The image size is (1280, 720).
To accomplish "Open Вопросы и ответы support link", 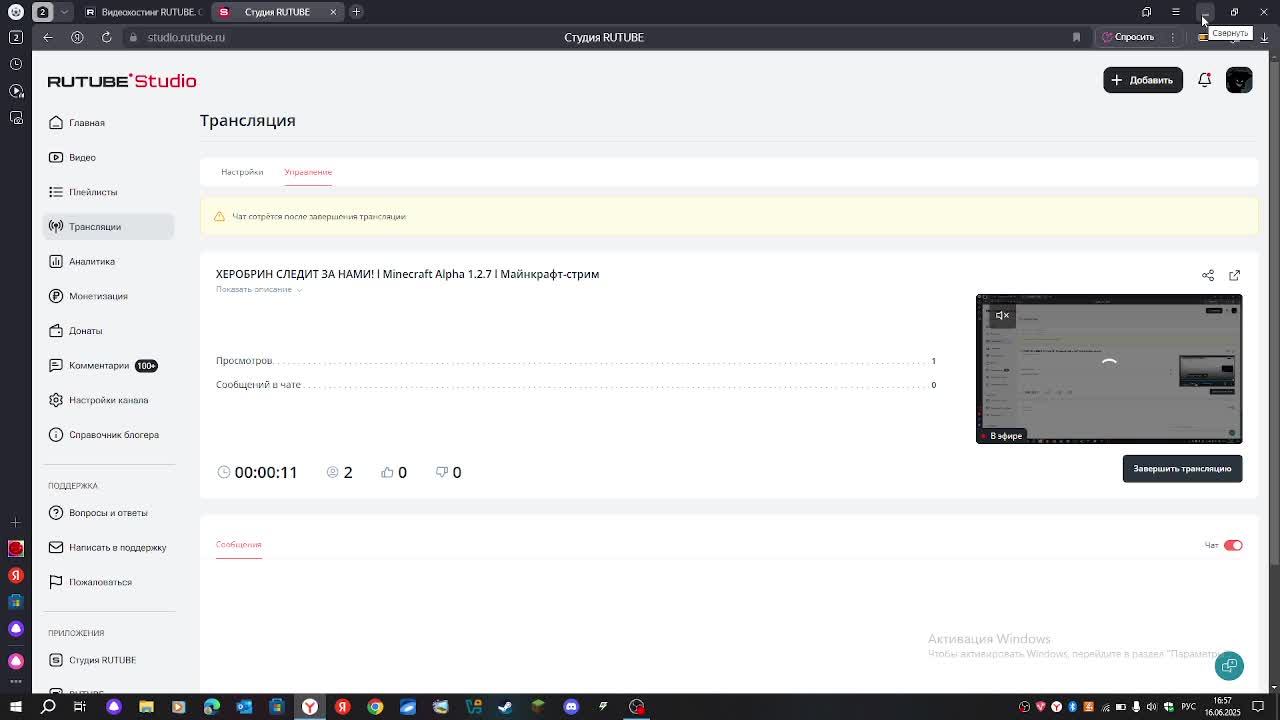I will click(x=108, y=513).
